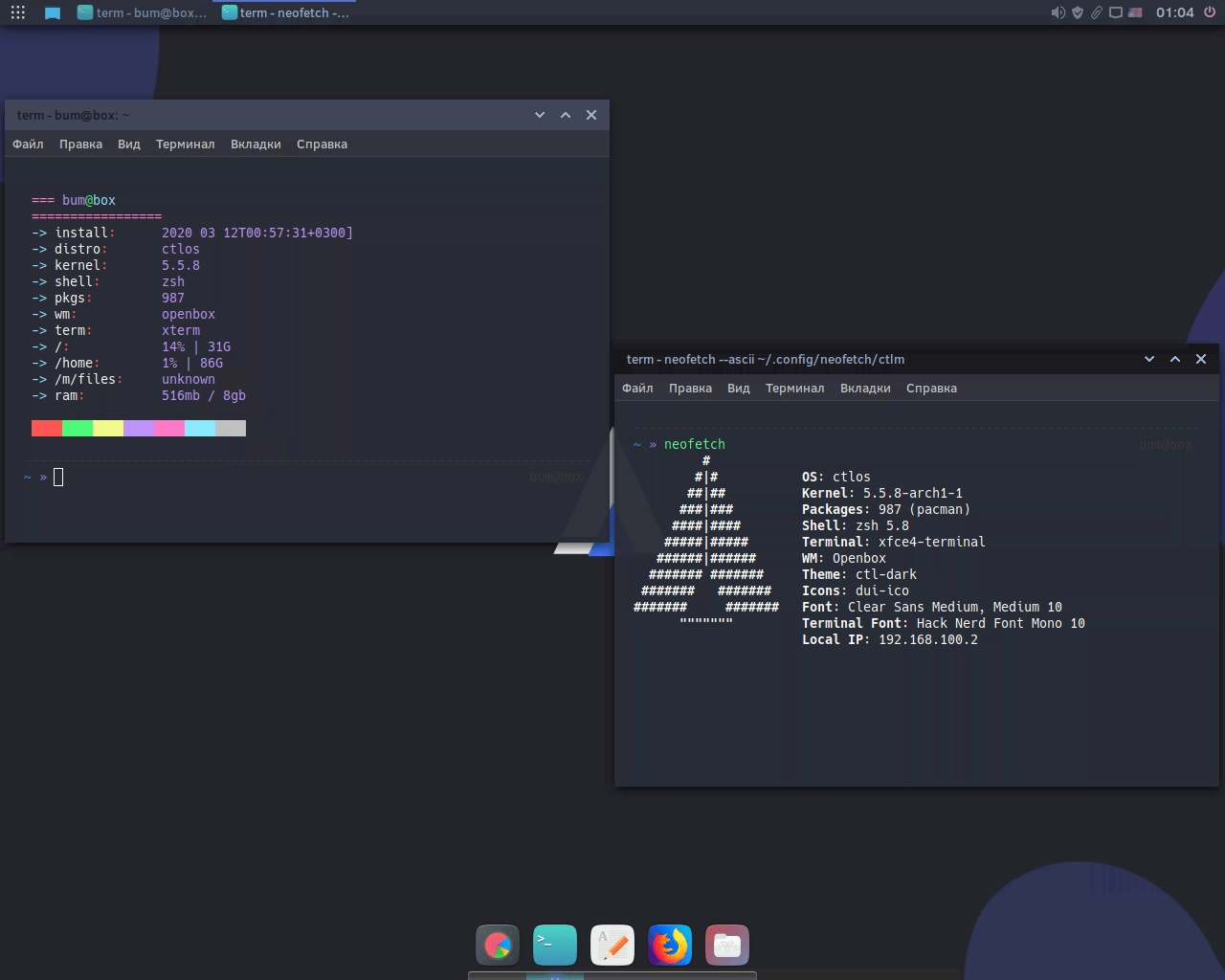Click 'Icons: dui-ico' line in neofetch
Screen dimensions: 1225x980
pos(856,590)
